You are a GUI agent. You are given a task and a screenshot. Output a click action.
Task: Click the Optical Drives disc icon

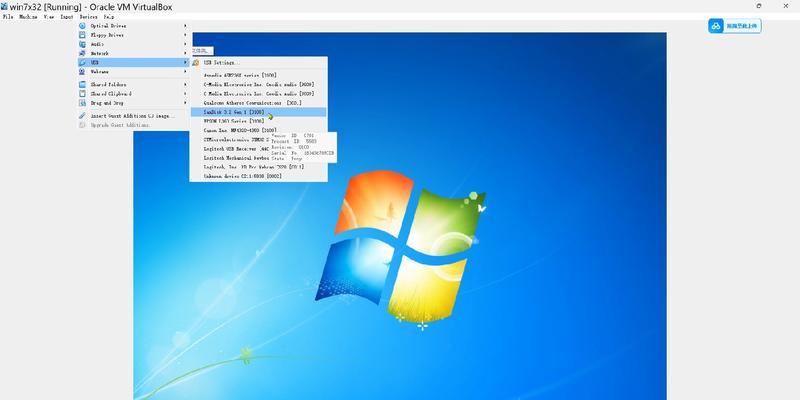click(82, 26)
